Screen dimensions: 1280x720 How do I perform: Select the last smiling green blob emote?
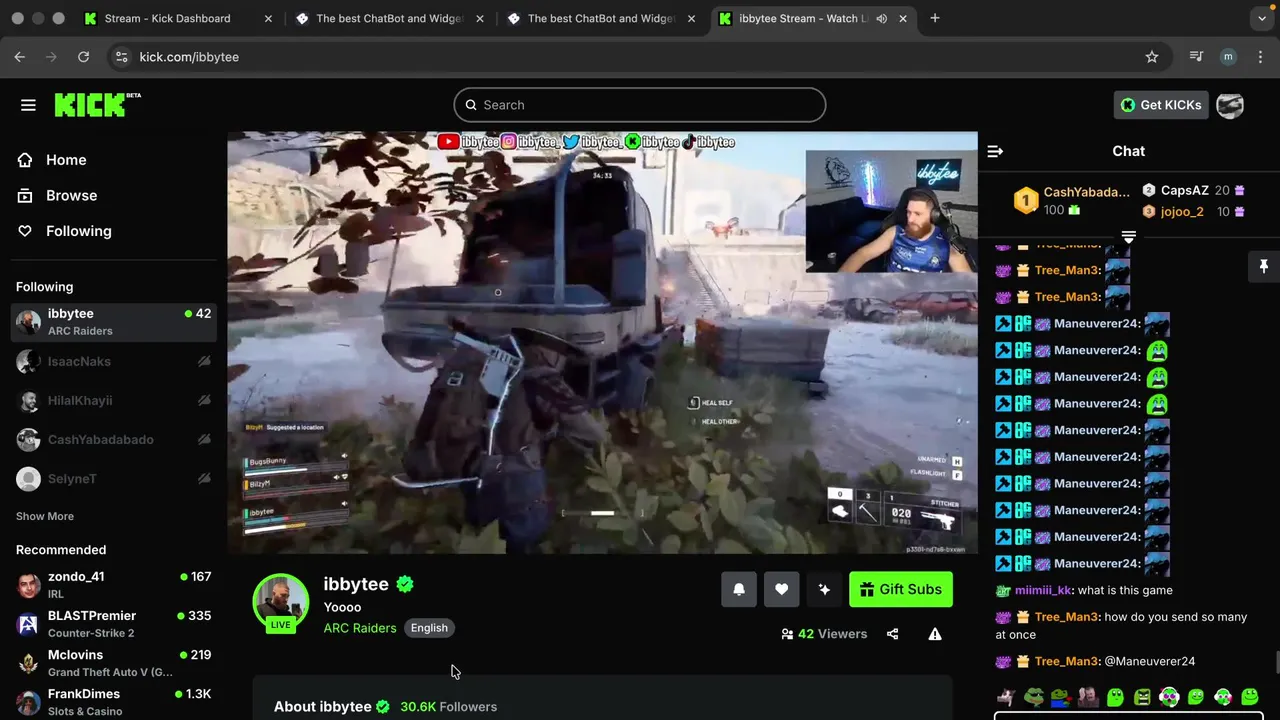pos(1250,697)
